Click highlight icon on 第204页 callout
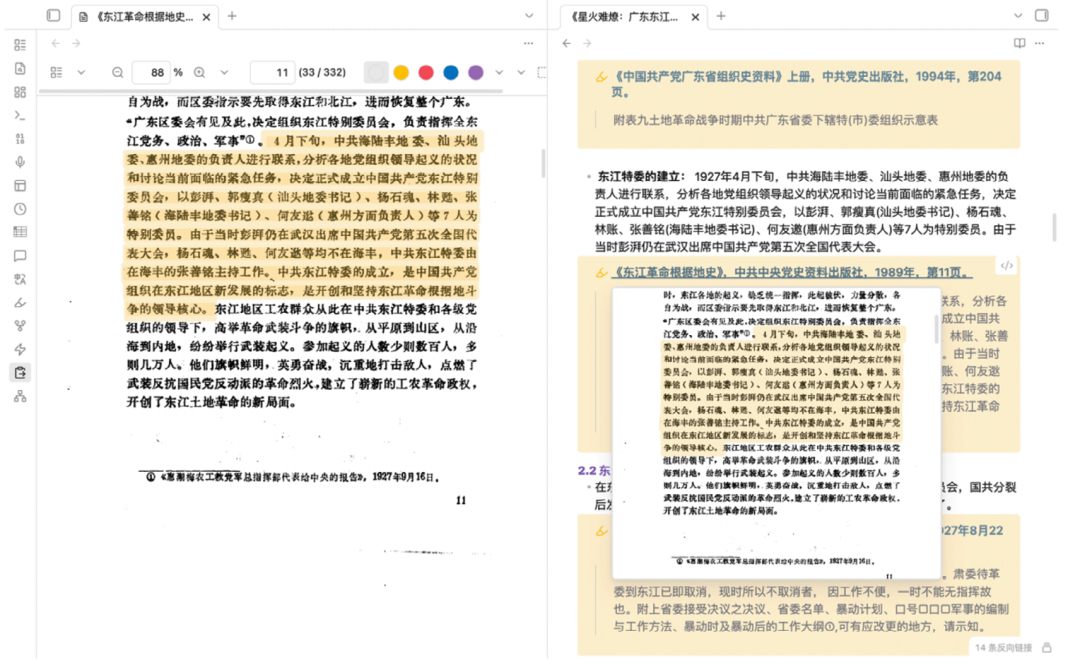 coord(601,77)
